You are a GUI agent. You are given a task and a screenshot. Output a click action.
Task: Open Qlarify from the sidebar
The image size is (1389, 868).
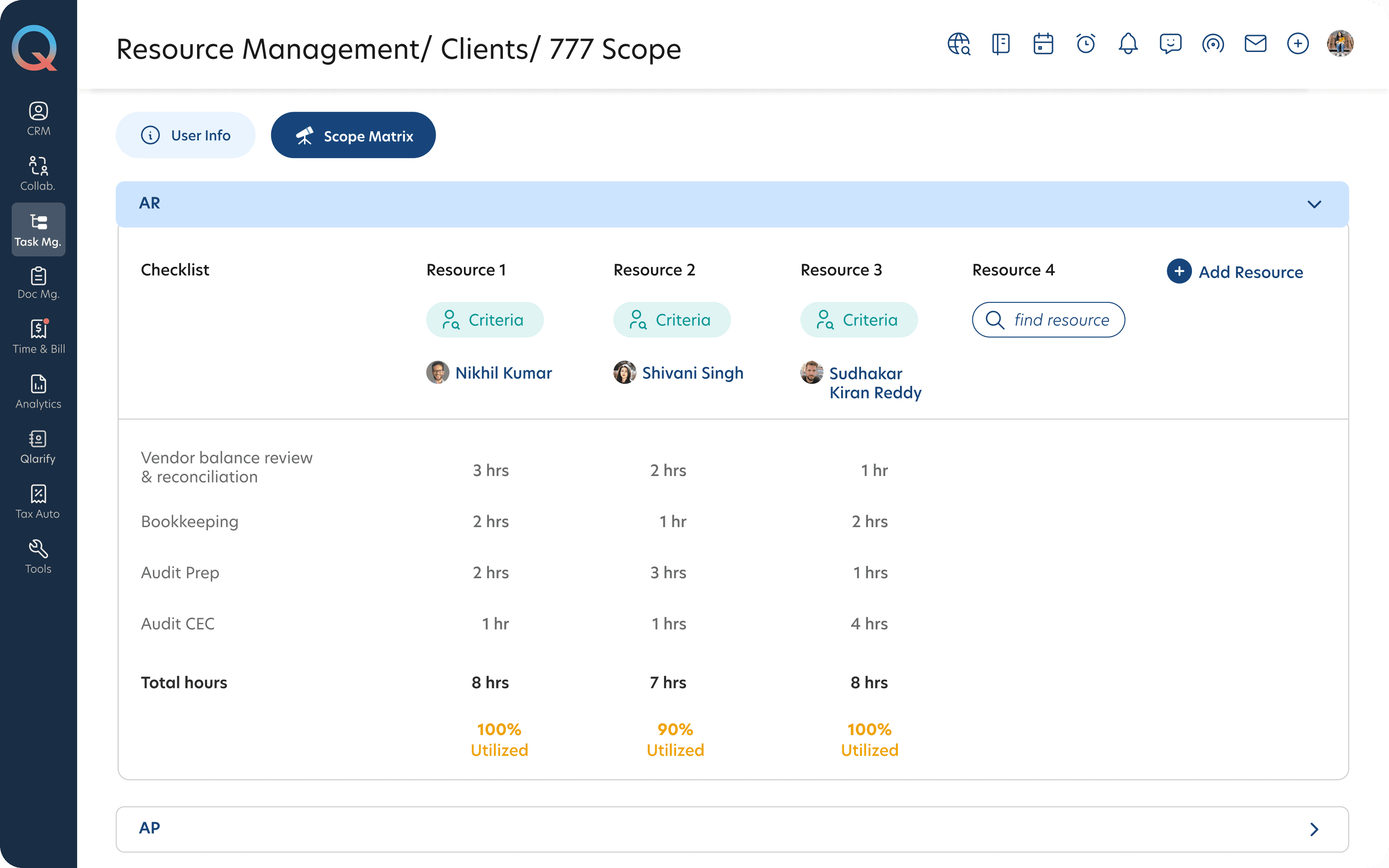[39, 447]
